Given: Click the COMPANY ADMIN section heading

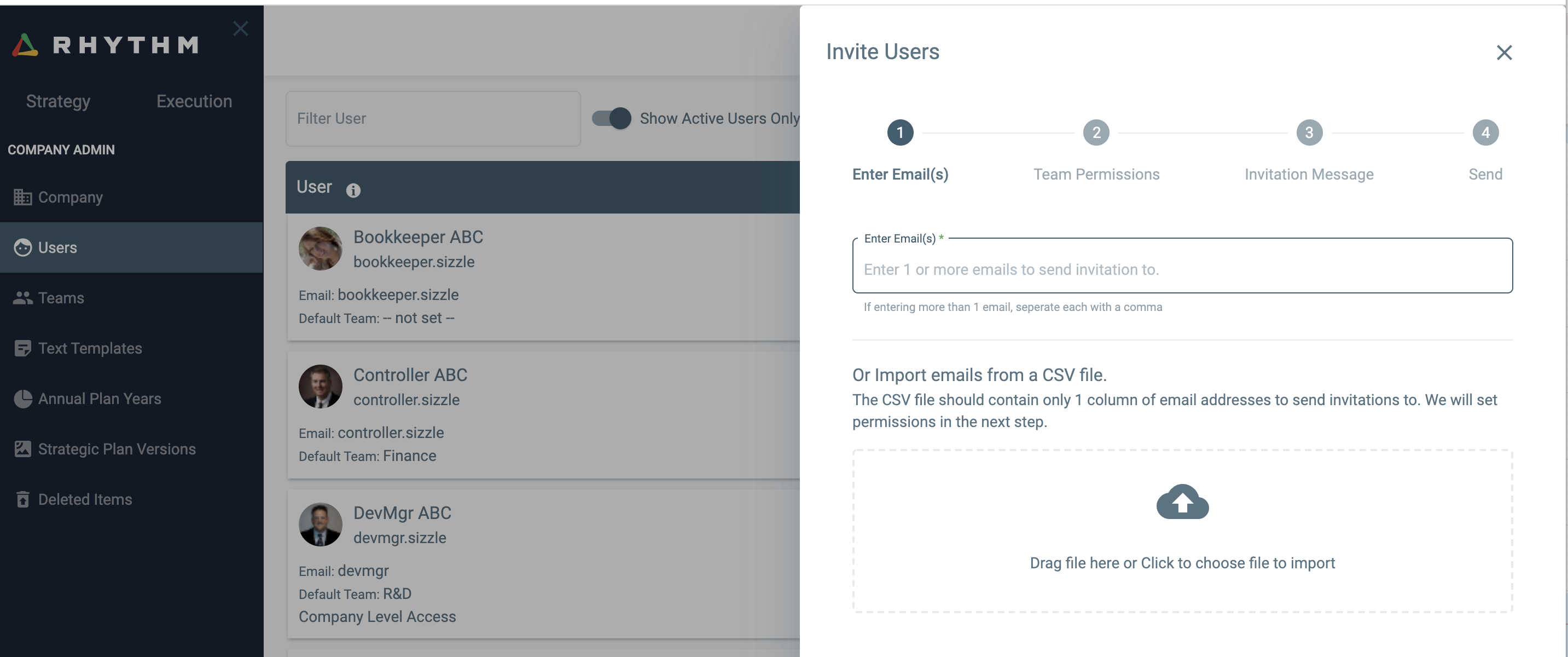Looking at the screenshot, I should click(61, 150).
